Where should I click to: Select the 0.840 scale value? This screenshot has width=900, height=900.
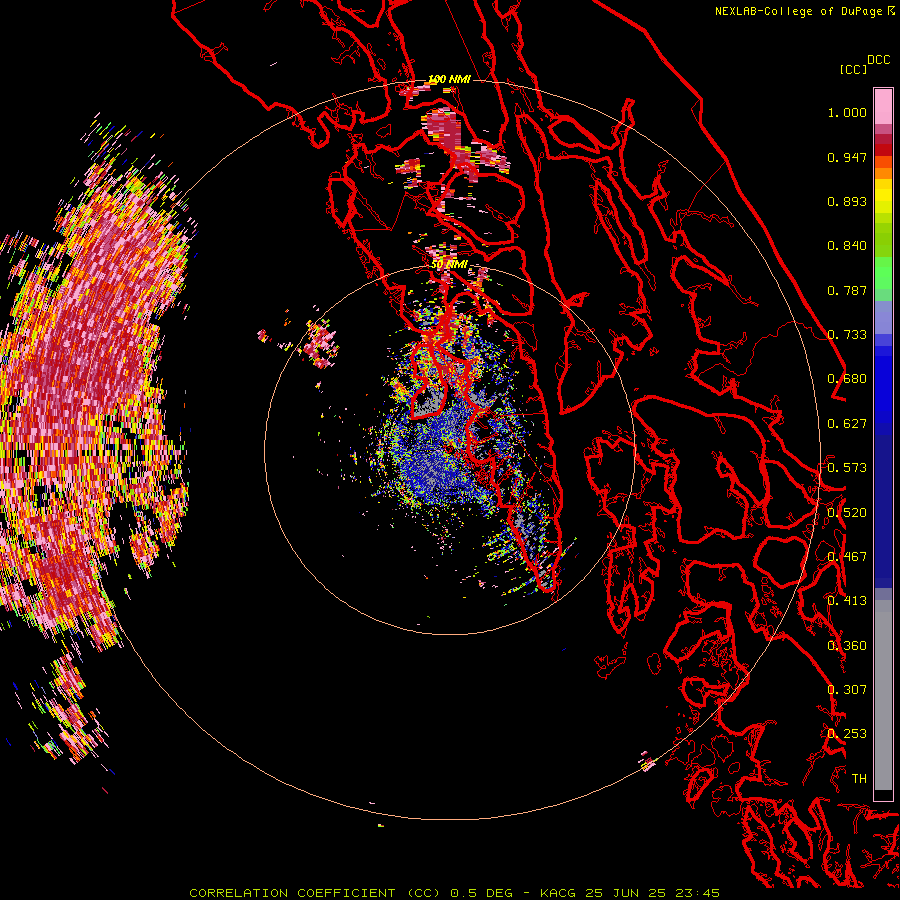pyautogui.click(x=847, y=246)
